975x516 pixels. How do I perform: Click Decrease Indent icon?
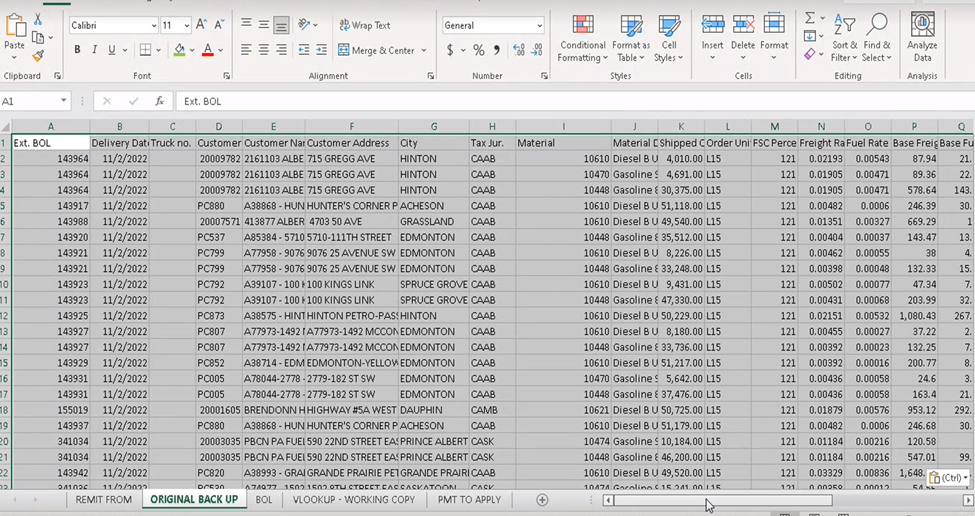point(303,50)
